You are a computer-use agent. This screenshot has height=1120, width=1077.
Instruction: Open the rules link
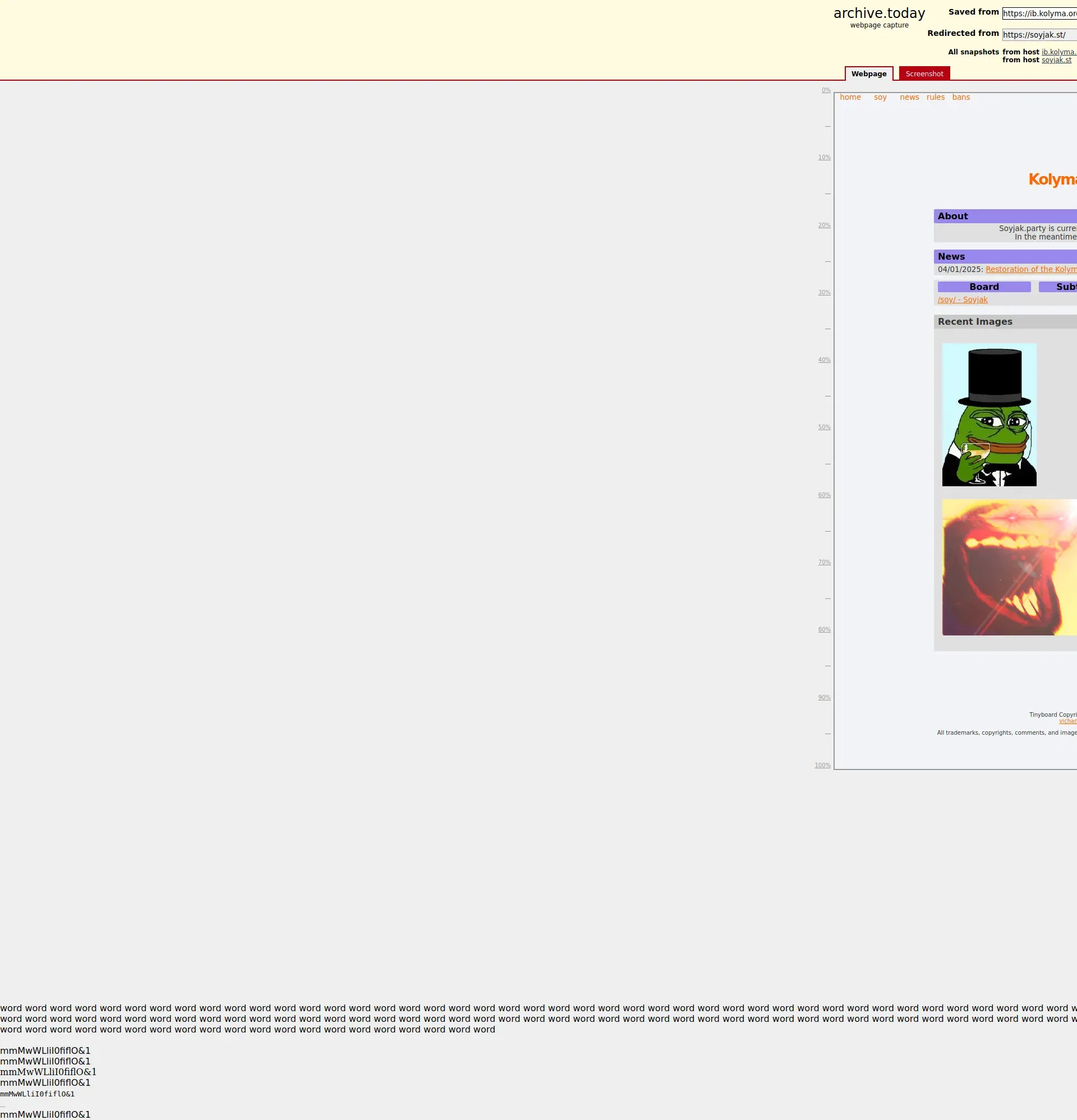tap(935, 97)
